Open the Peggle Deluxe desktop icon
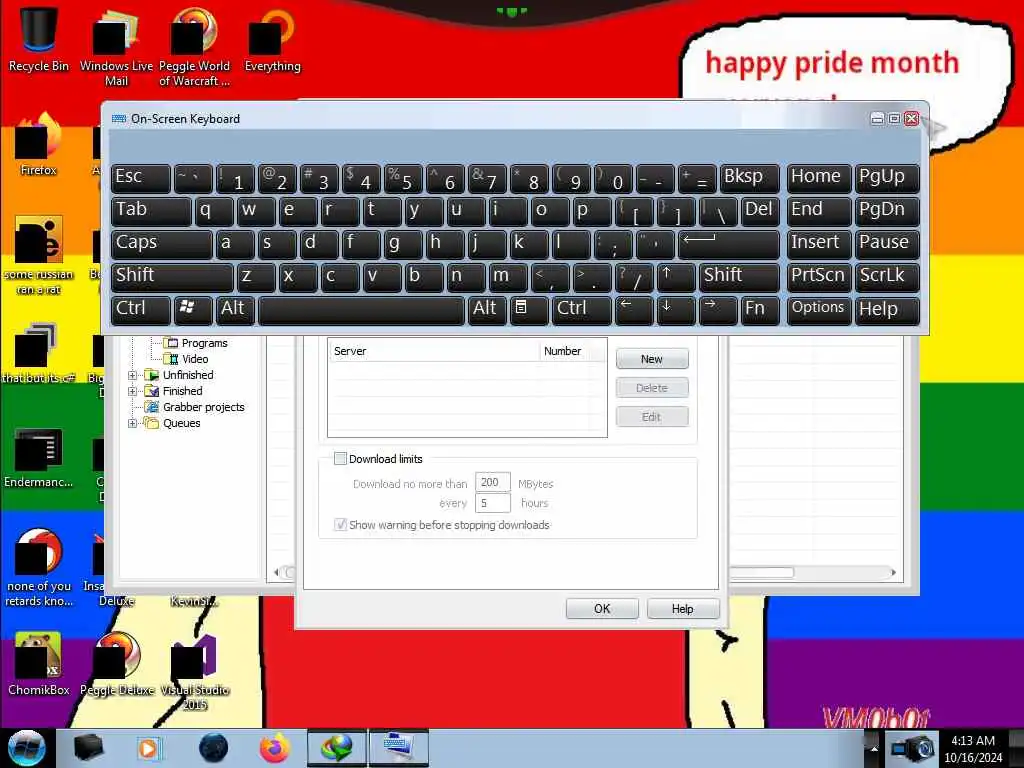This screenshot has height=768, width=1024. (x=116, y=663)
